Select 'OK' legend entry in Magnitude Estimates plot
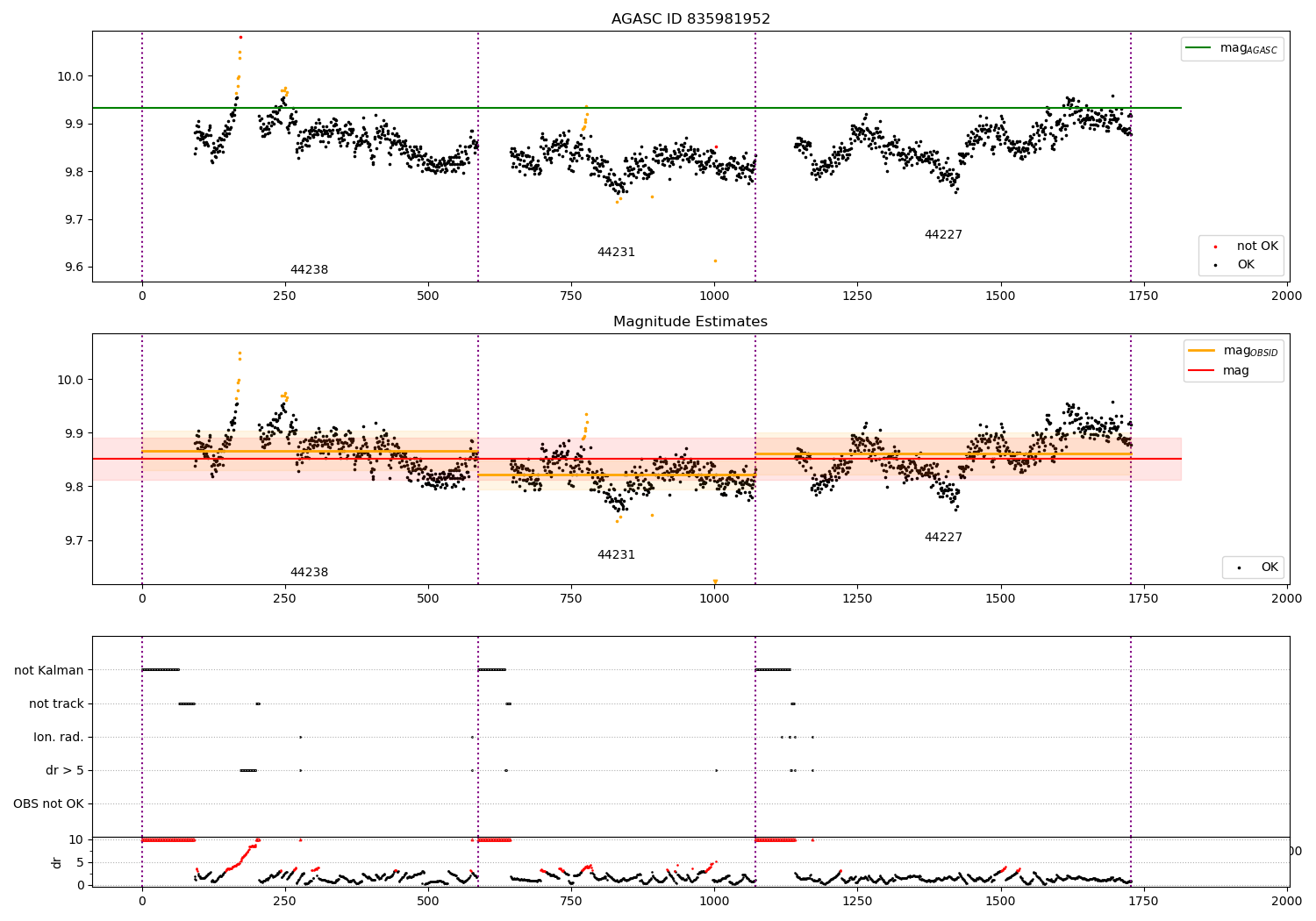Viewport: 1316px width, 921px height. pos(1270,568)
